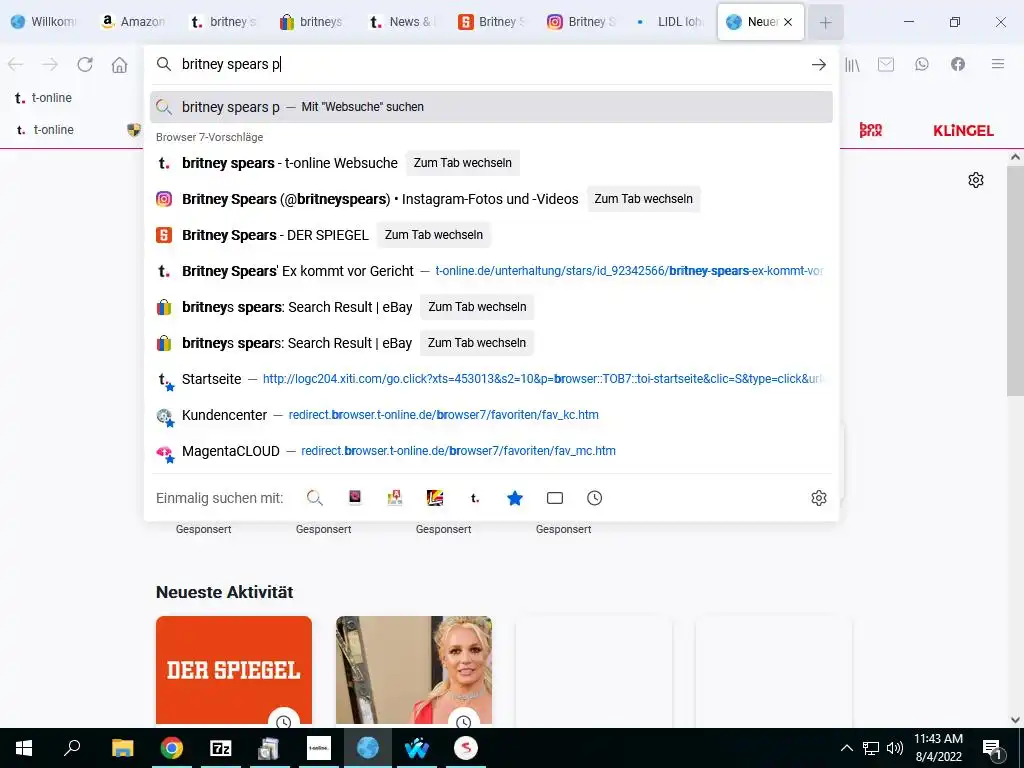
Task: Open Chrome from the taskbar
Action: coord(172,748)
